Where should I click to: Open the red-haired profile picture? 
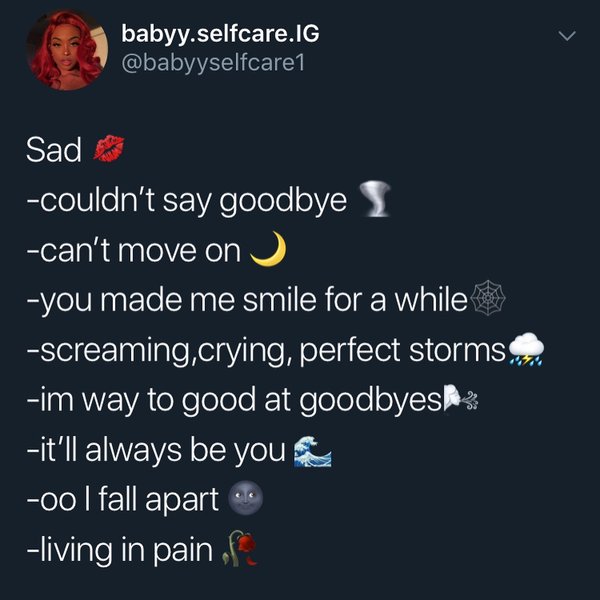[67, 50]
